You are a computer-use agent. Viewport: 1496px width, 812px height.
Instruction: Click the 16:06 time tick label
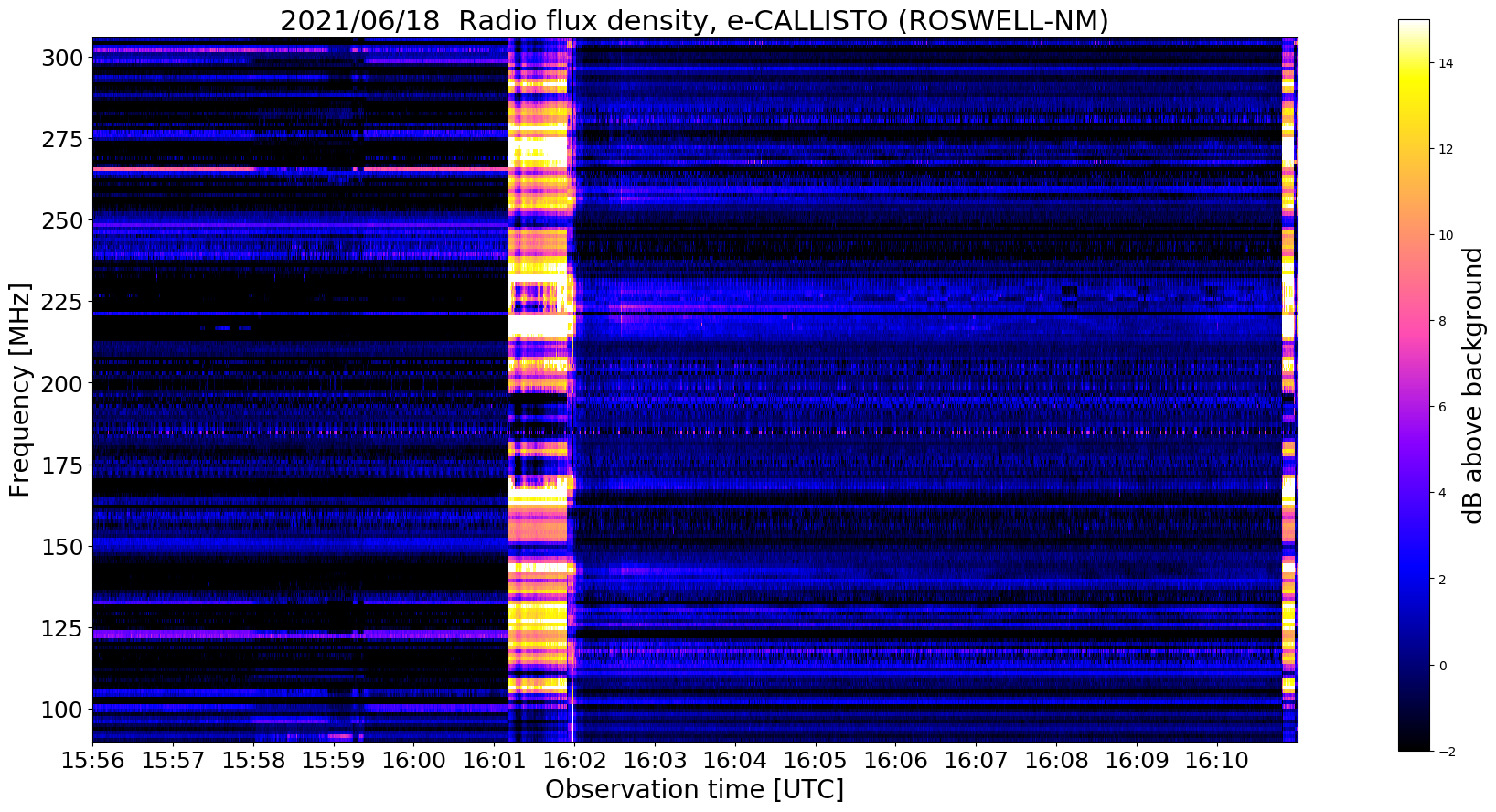coord(895,761)
